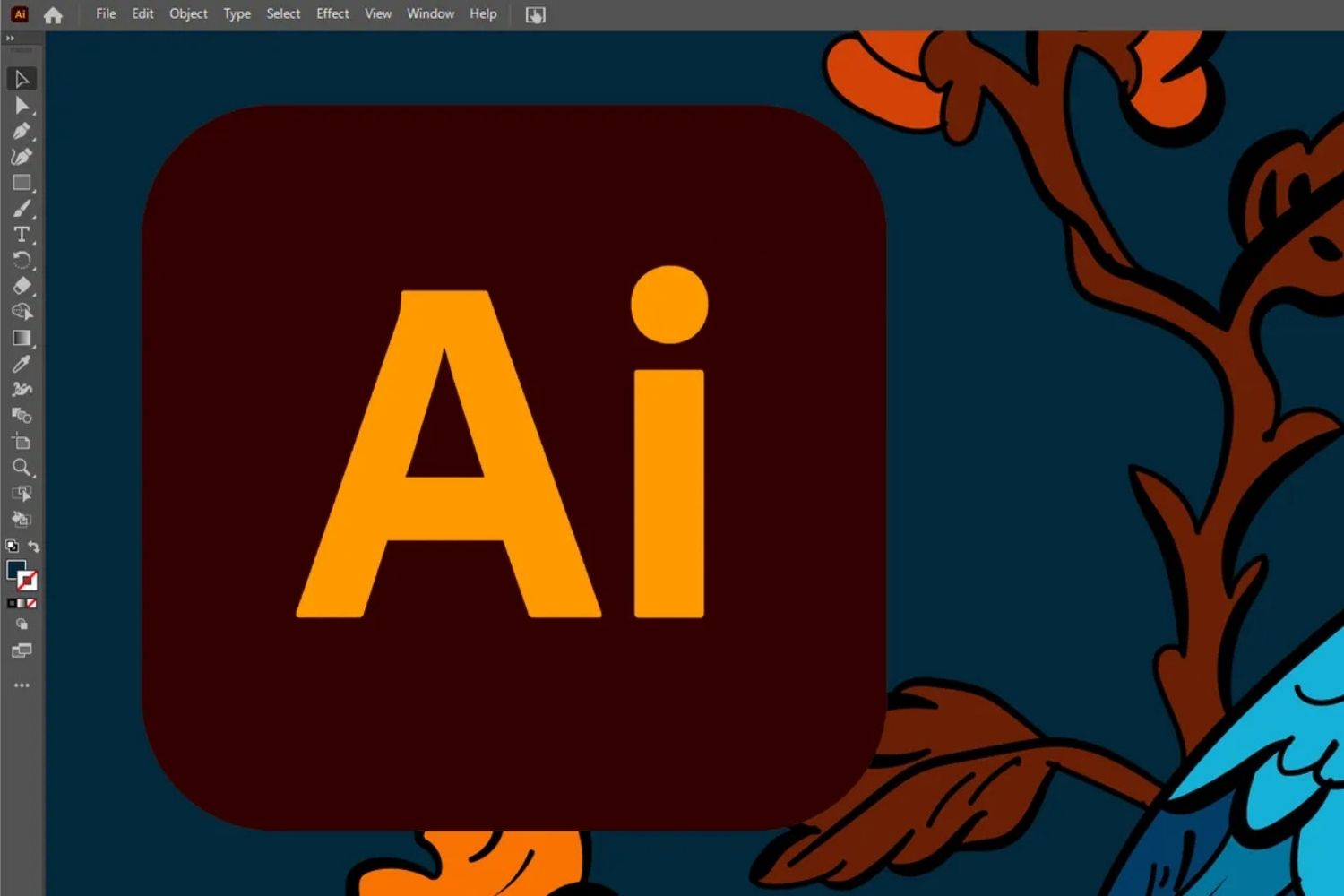Select the paint bucket tool in toolbar
The height and width of the screenshot is (896, 1344).
pos(22,520)
